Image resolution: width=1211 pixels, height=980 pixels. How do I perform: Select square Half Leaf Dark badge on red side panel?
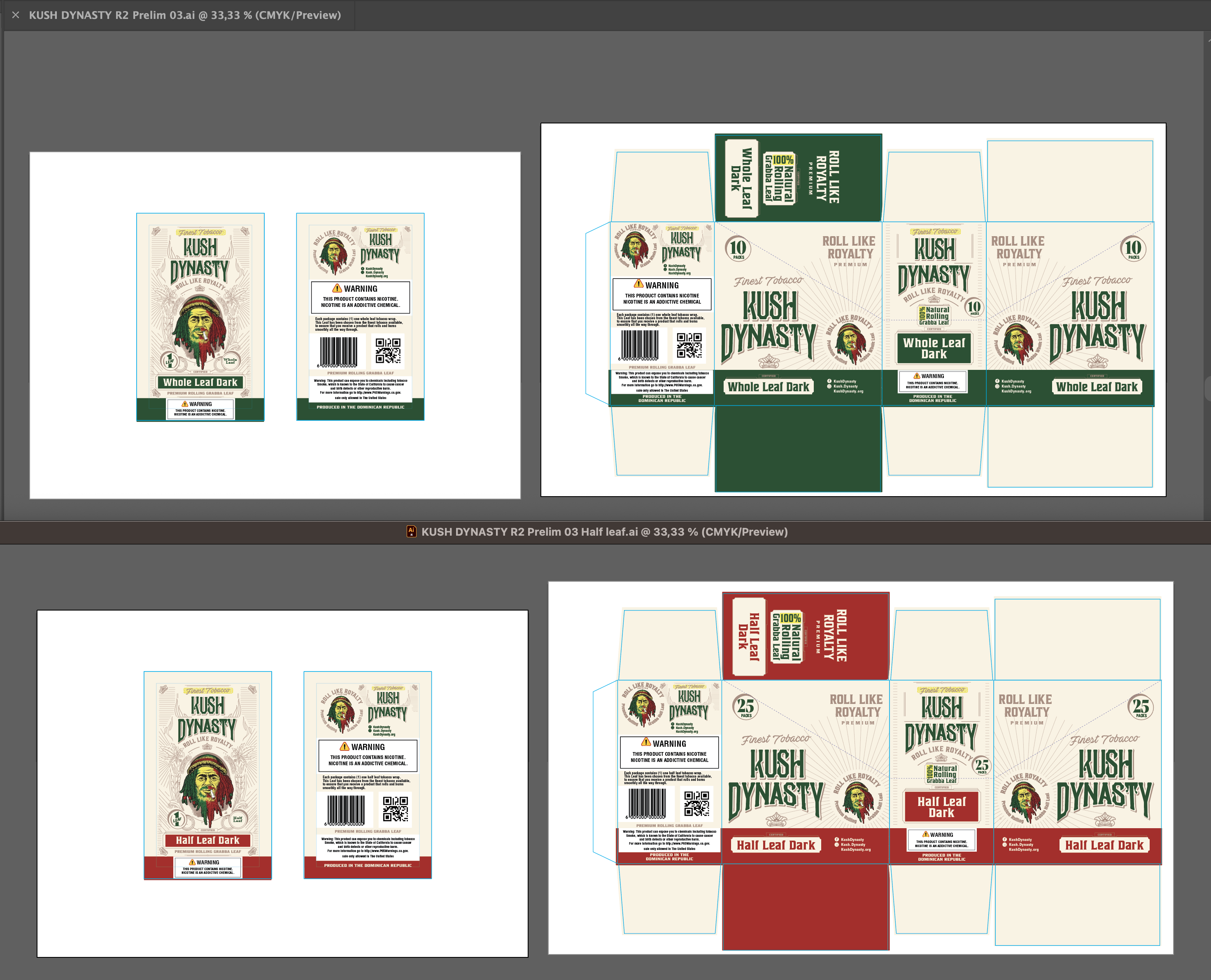point(941,807)
